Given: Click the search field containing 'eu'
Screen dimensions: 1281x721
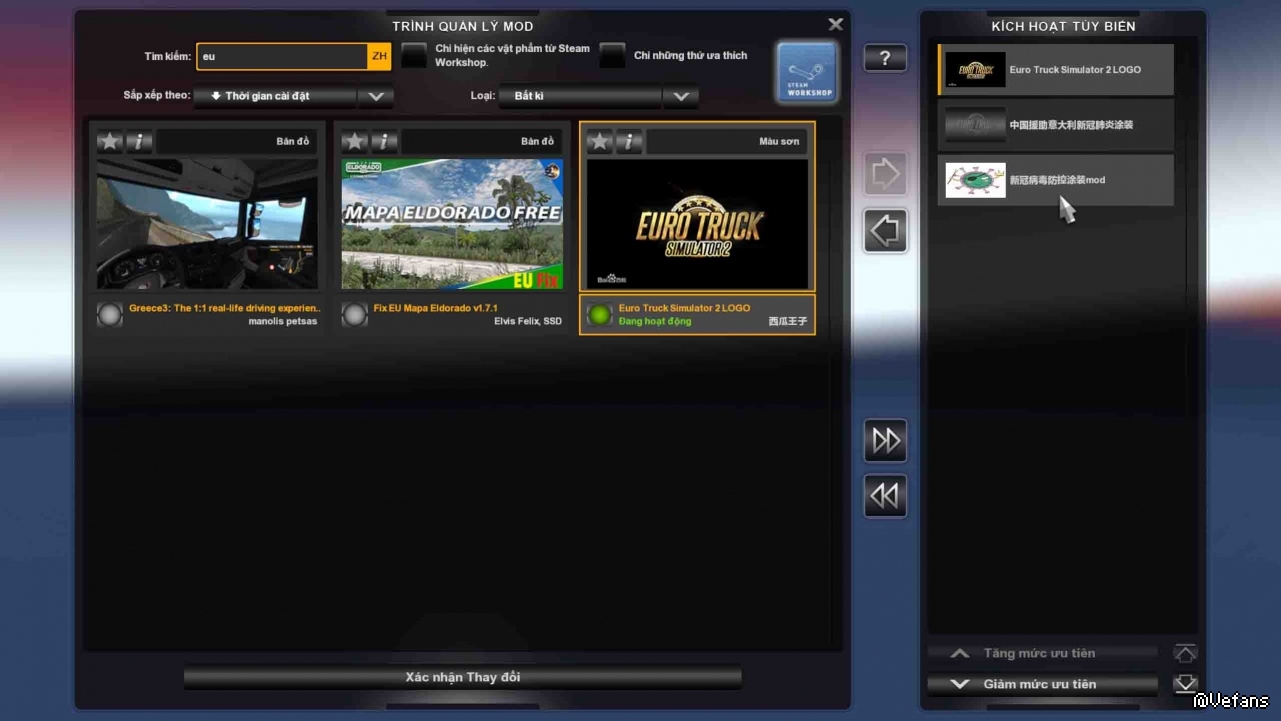Looking at the screenshot, I should [x=282, y=56].
